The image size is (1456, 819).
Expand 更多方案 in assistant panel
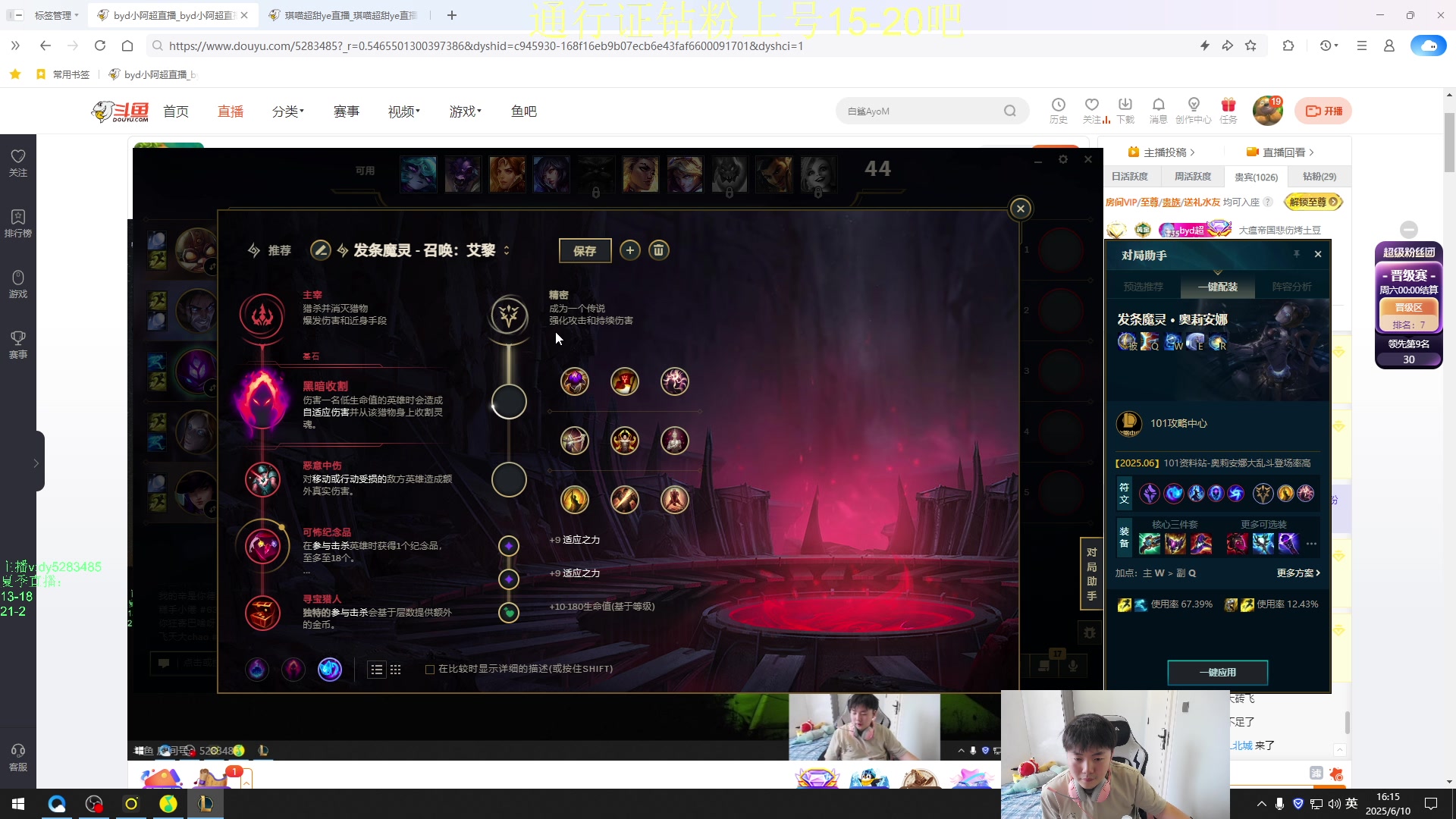point(1298,573)
